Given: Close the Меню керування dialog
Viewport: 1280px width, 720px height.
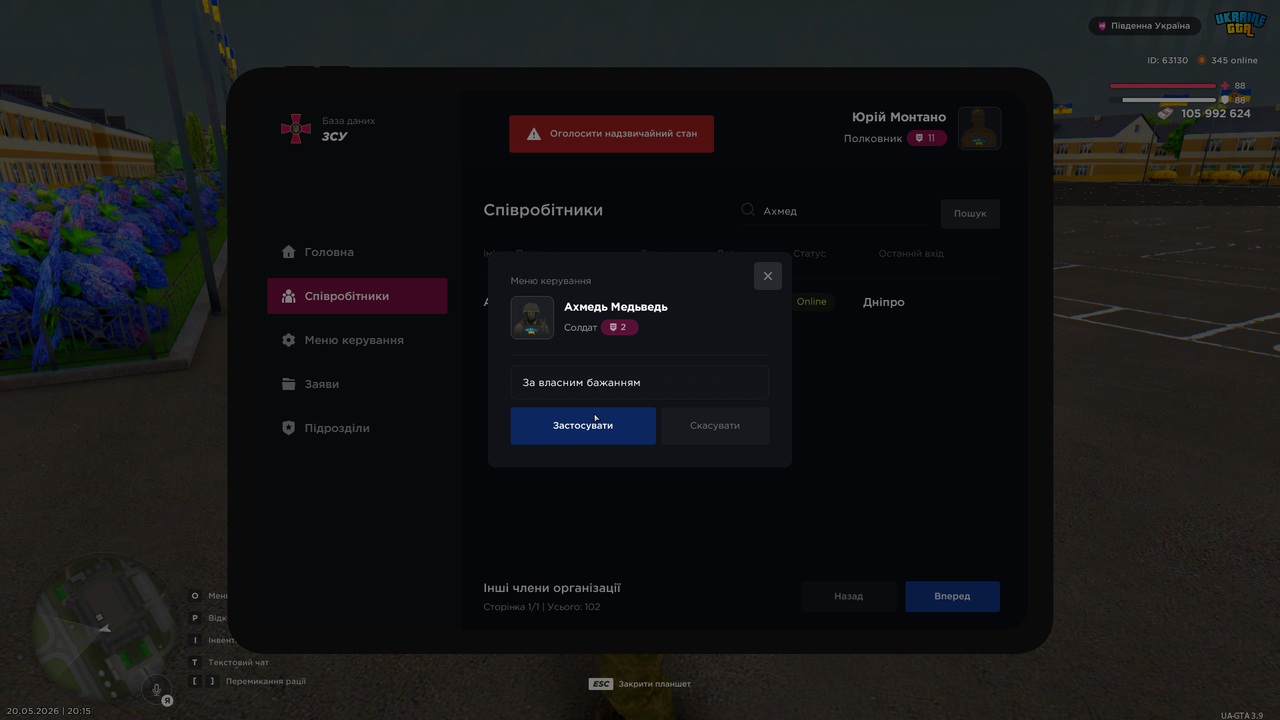Looking at the screenshot, I should click(768, 276).
